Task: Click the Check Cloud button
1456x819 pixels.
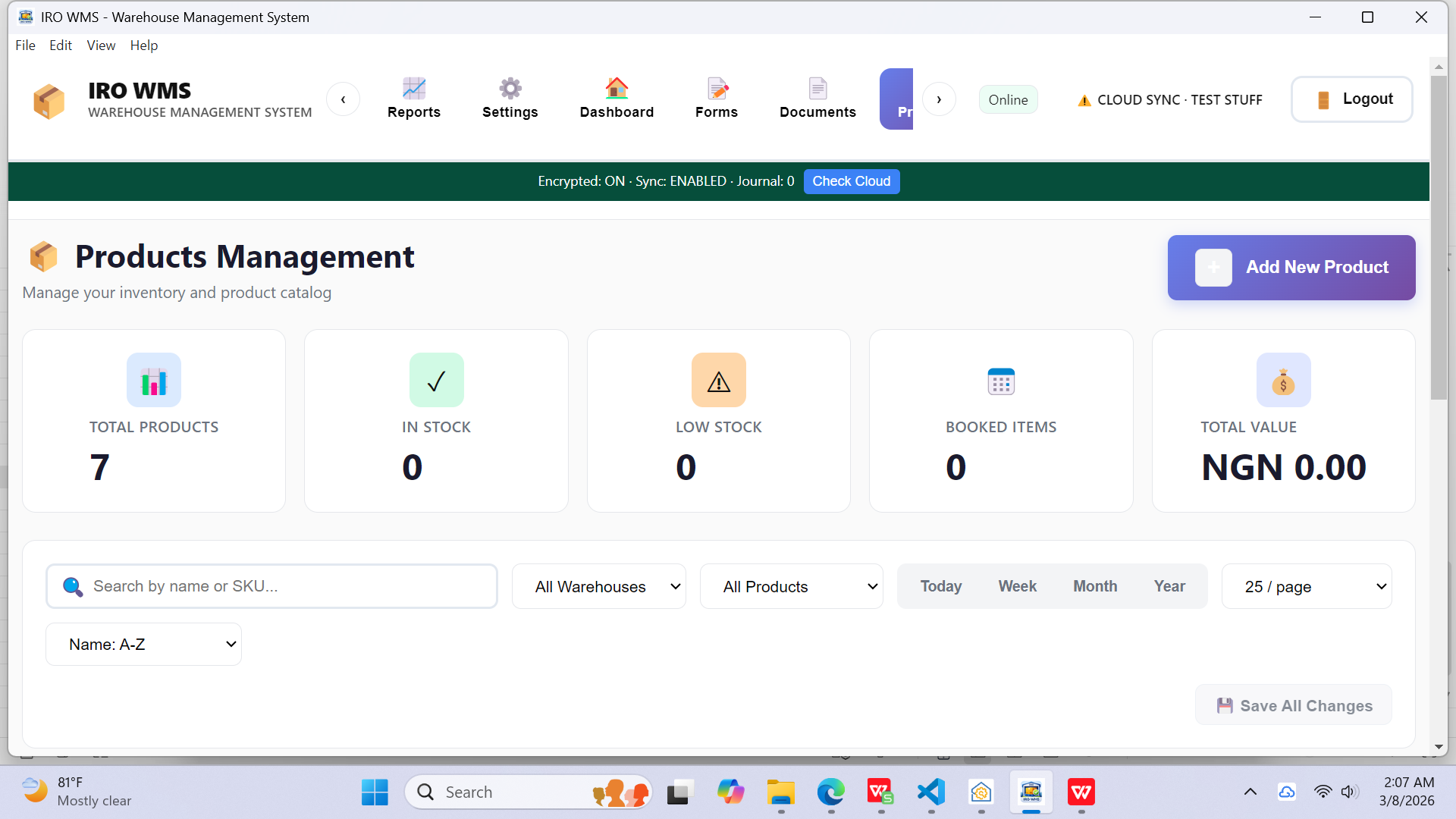Action: [x=851, y=181]
